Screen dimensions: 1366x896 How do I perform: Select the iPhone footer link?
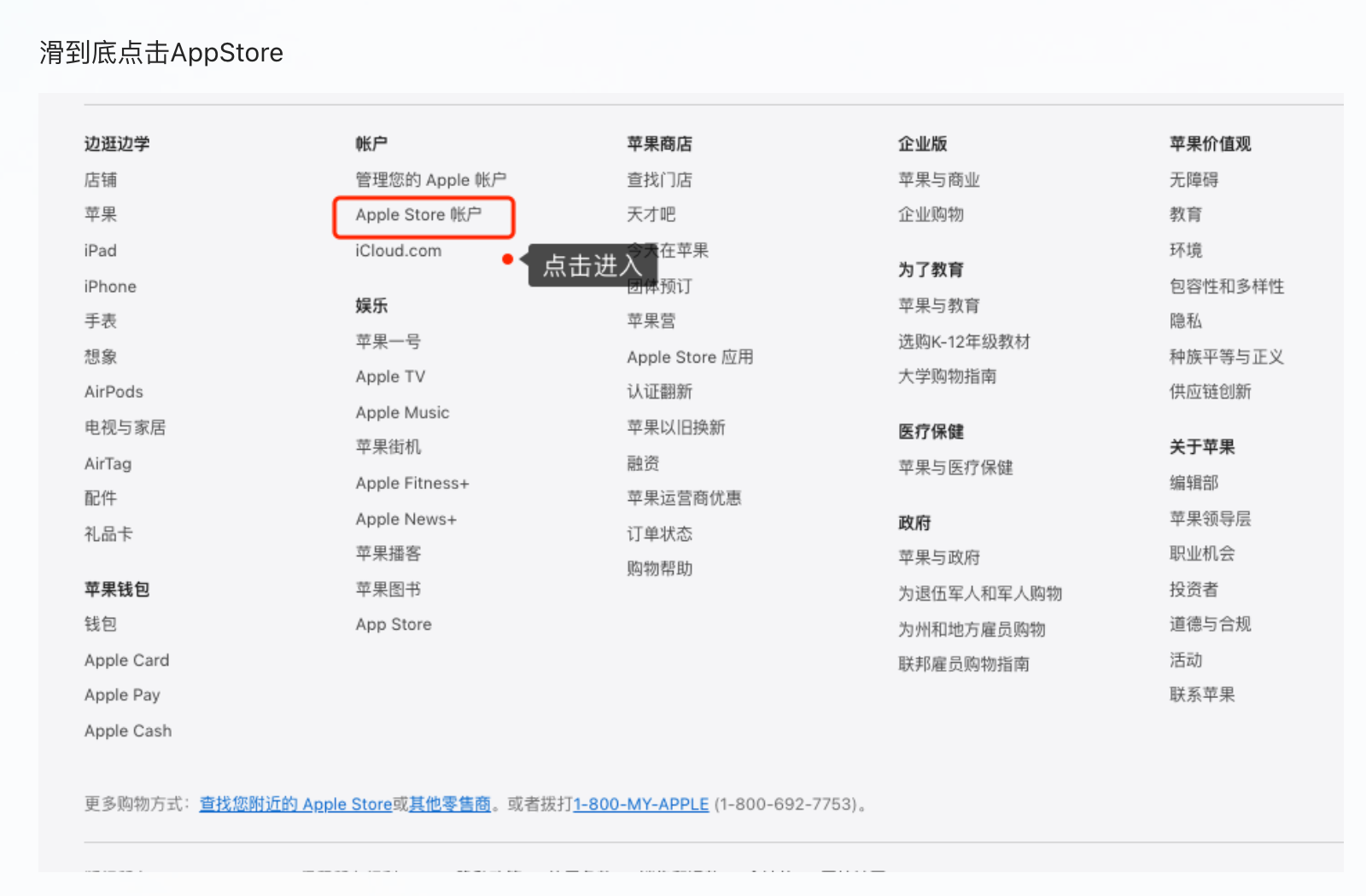(110, 287)
